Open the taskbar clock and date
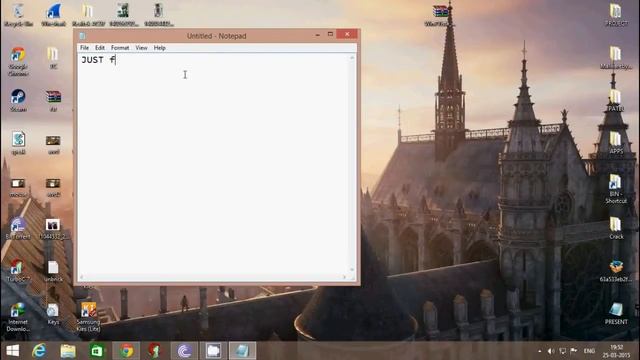This screenshot has height=360, width=640. click(x=617, y=351)
